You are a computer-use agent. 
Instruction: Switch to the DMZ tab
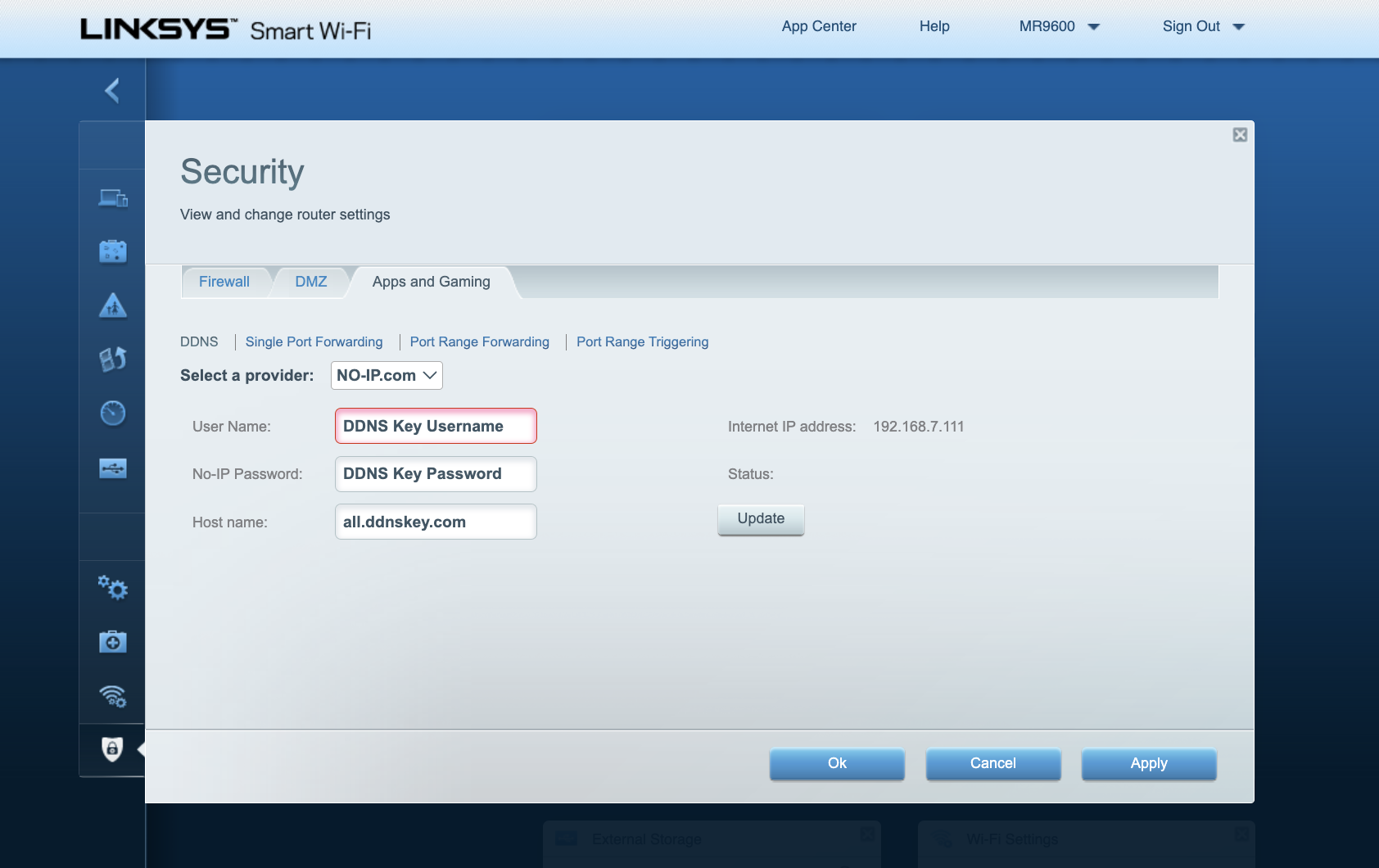coord(310,282)
